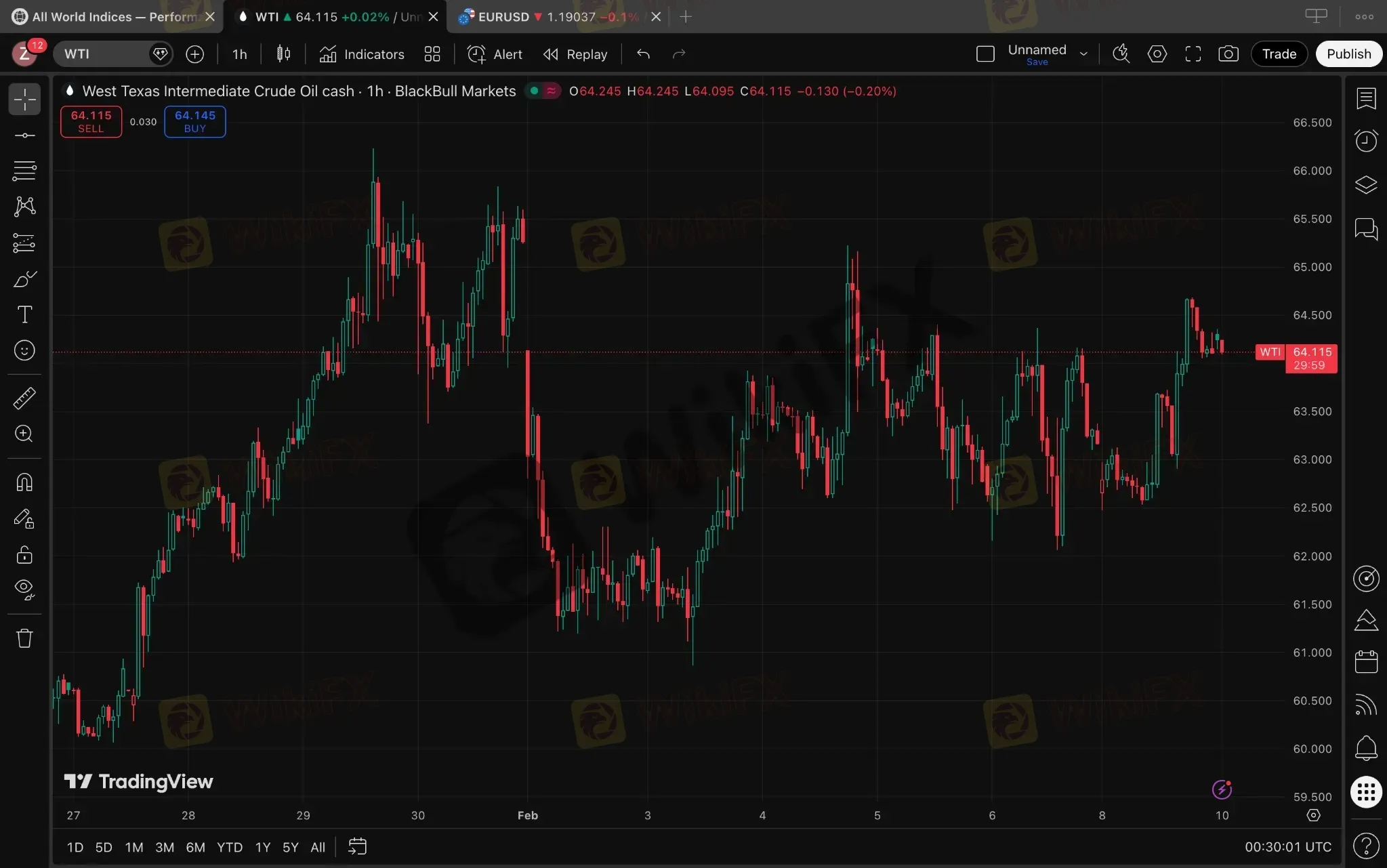Click the trash remove objects icon
Screen dimensions: 1387x868
[x=24, y=638]
